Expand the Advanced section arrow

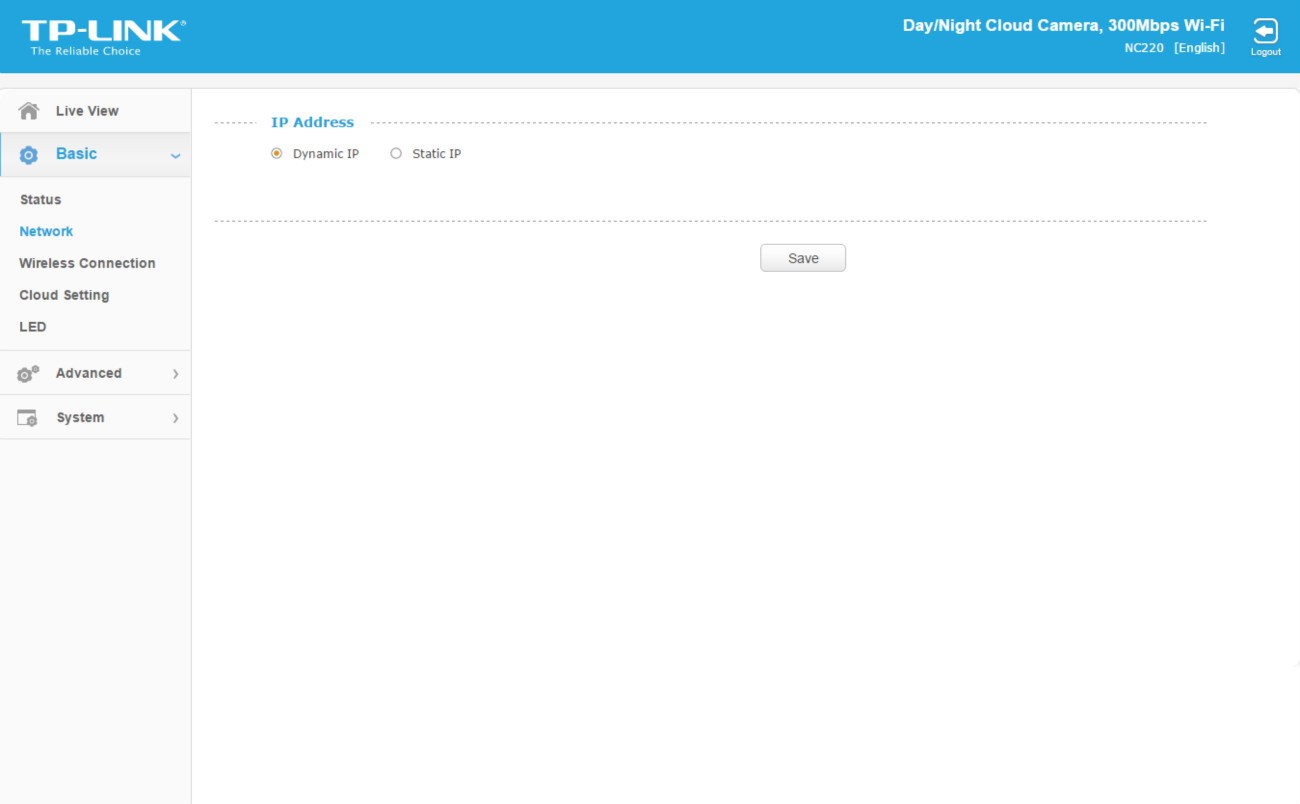(x=175, y=374)
